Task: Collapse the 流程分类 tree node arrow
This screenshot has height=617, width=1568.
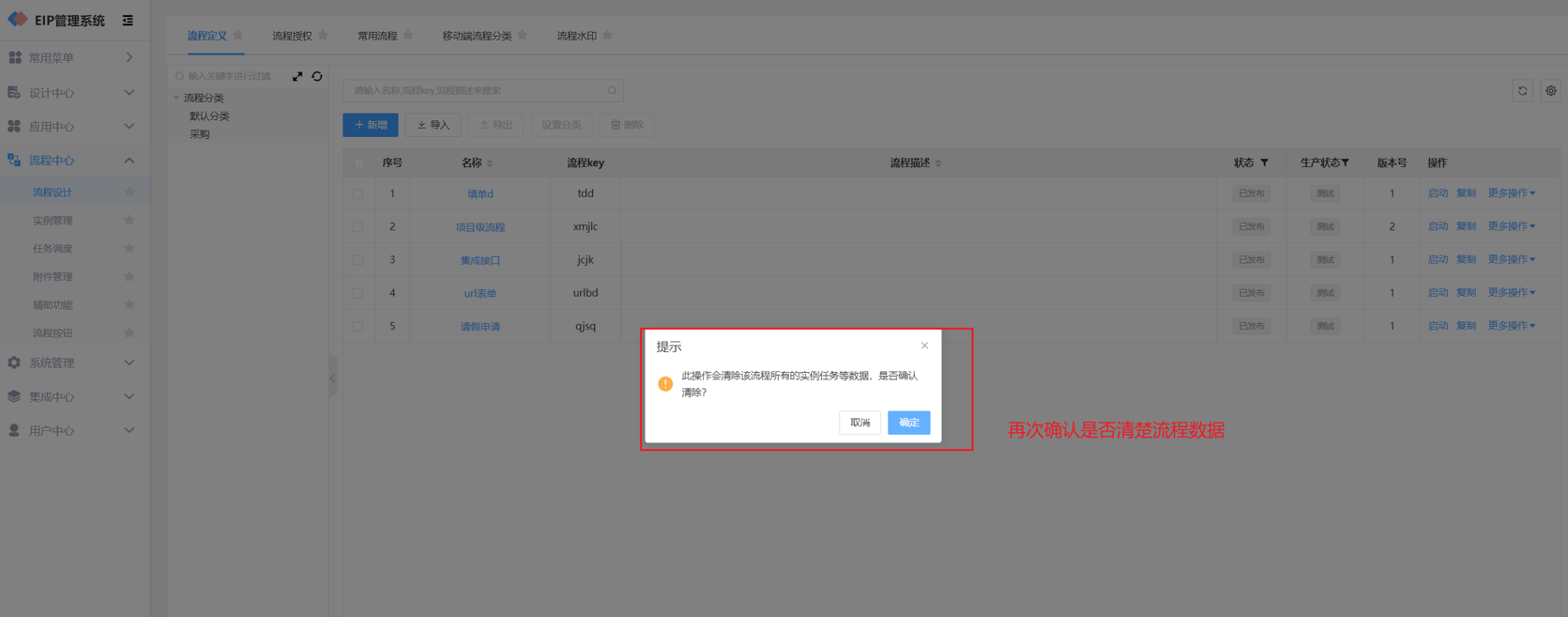Action: click(x=175, y=98)
